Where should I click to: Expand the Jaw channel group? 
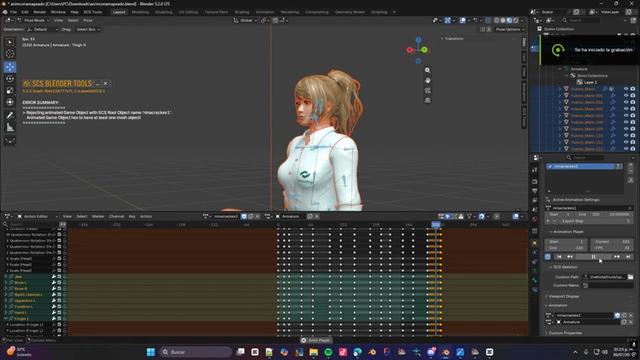(x=6, y=277)
